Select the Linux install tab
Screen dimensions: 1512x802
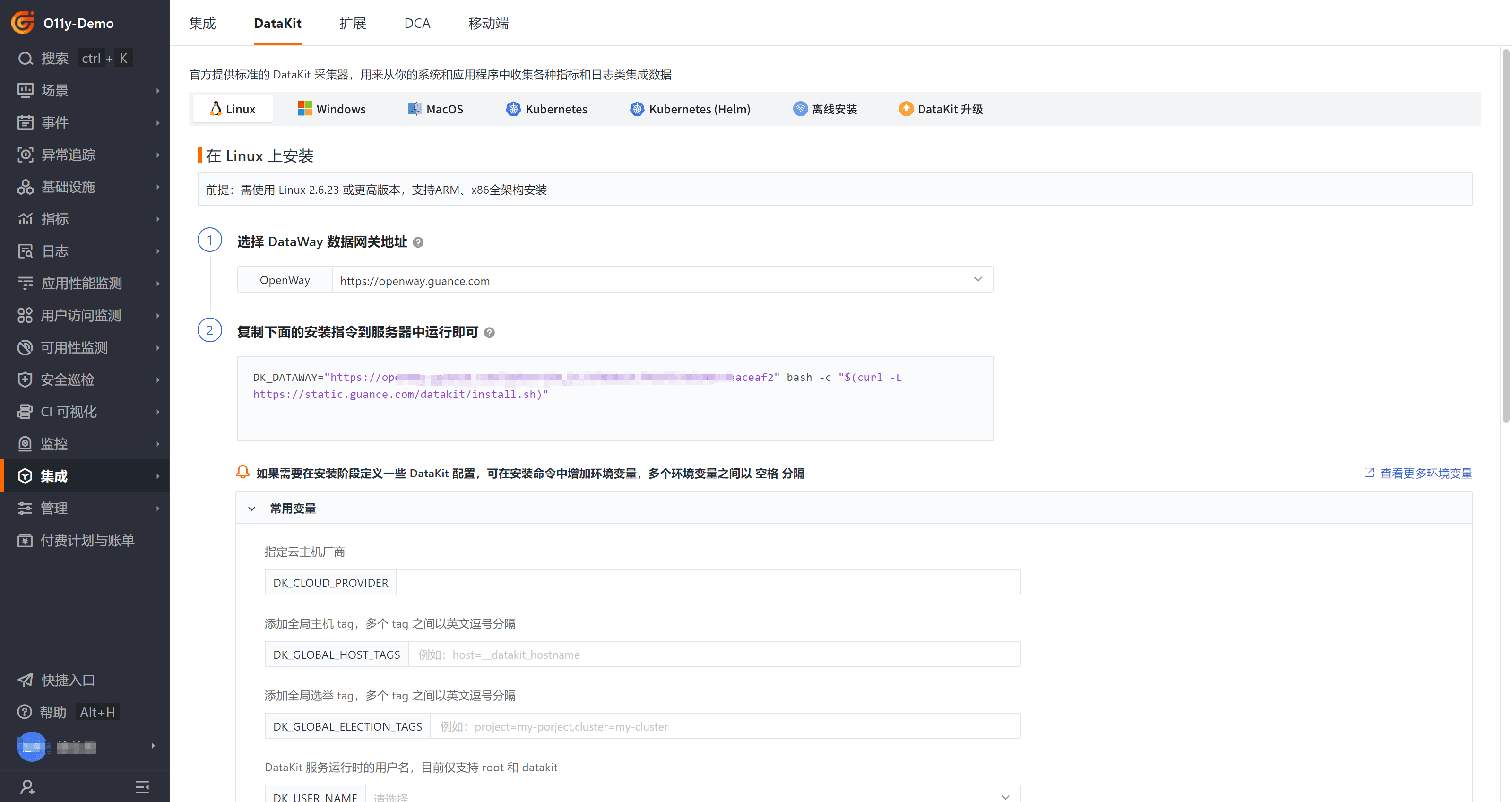(233, 109)
